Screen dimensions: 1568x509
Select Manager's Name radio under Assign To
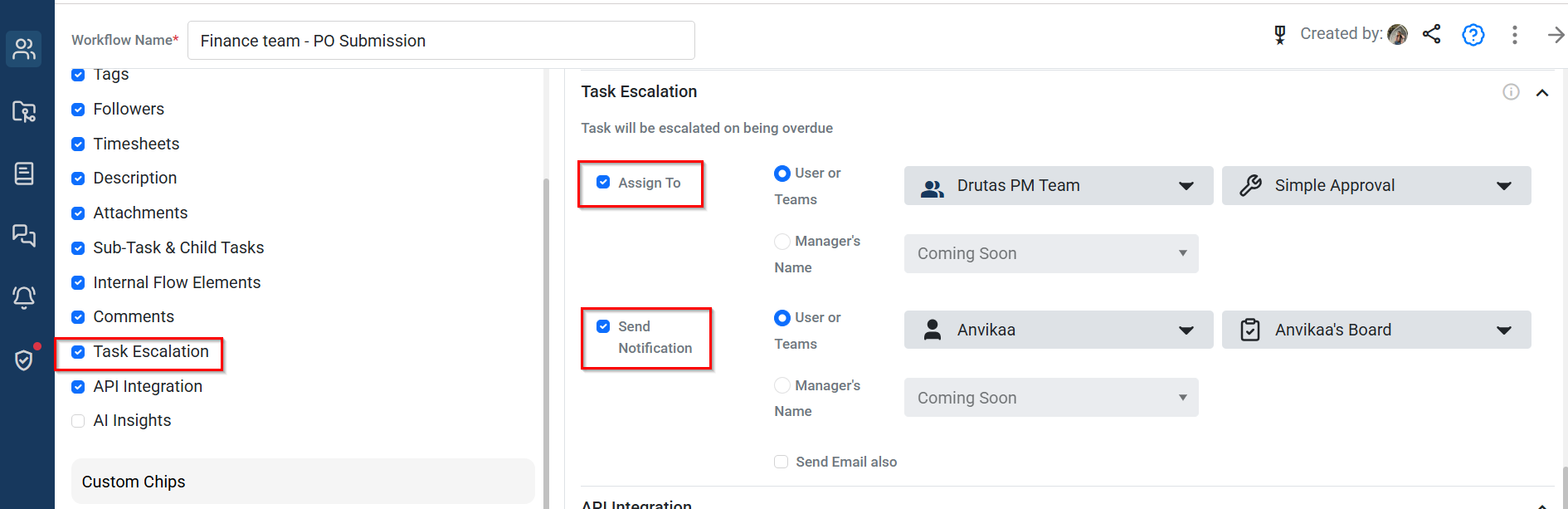(x=782, y=242)
